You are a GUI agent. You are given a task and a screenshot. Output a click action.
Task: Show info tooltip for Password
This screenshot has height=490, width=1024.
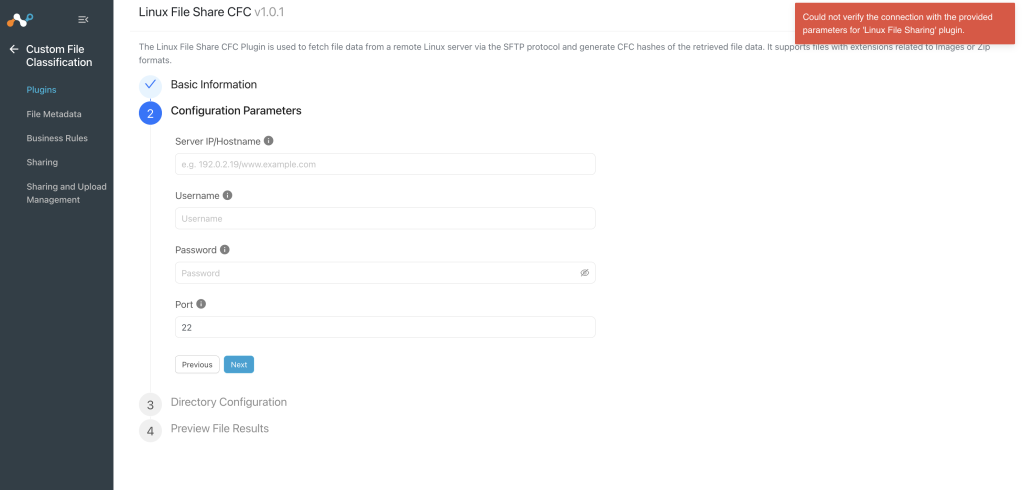click(225, 249)
